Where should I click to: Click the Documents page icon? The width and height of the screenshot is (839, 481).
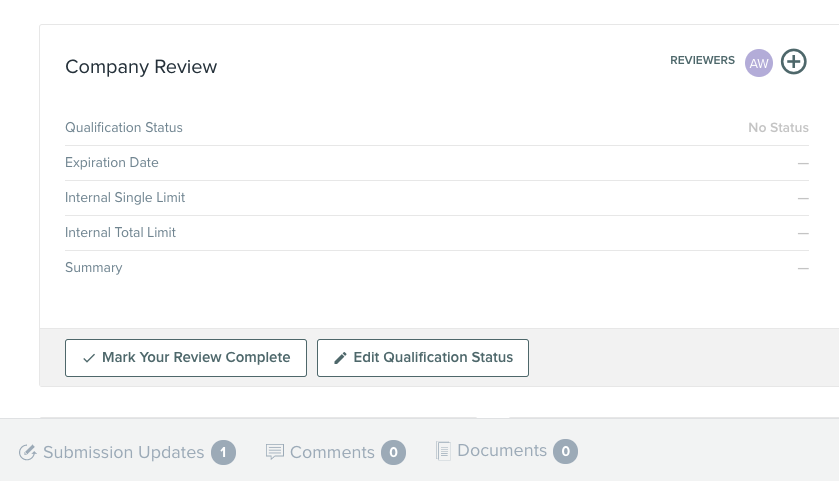(x=443, y=451)
